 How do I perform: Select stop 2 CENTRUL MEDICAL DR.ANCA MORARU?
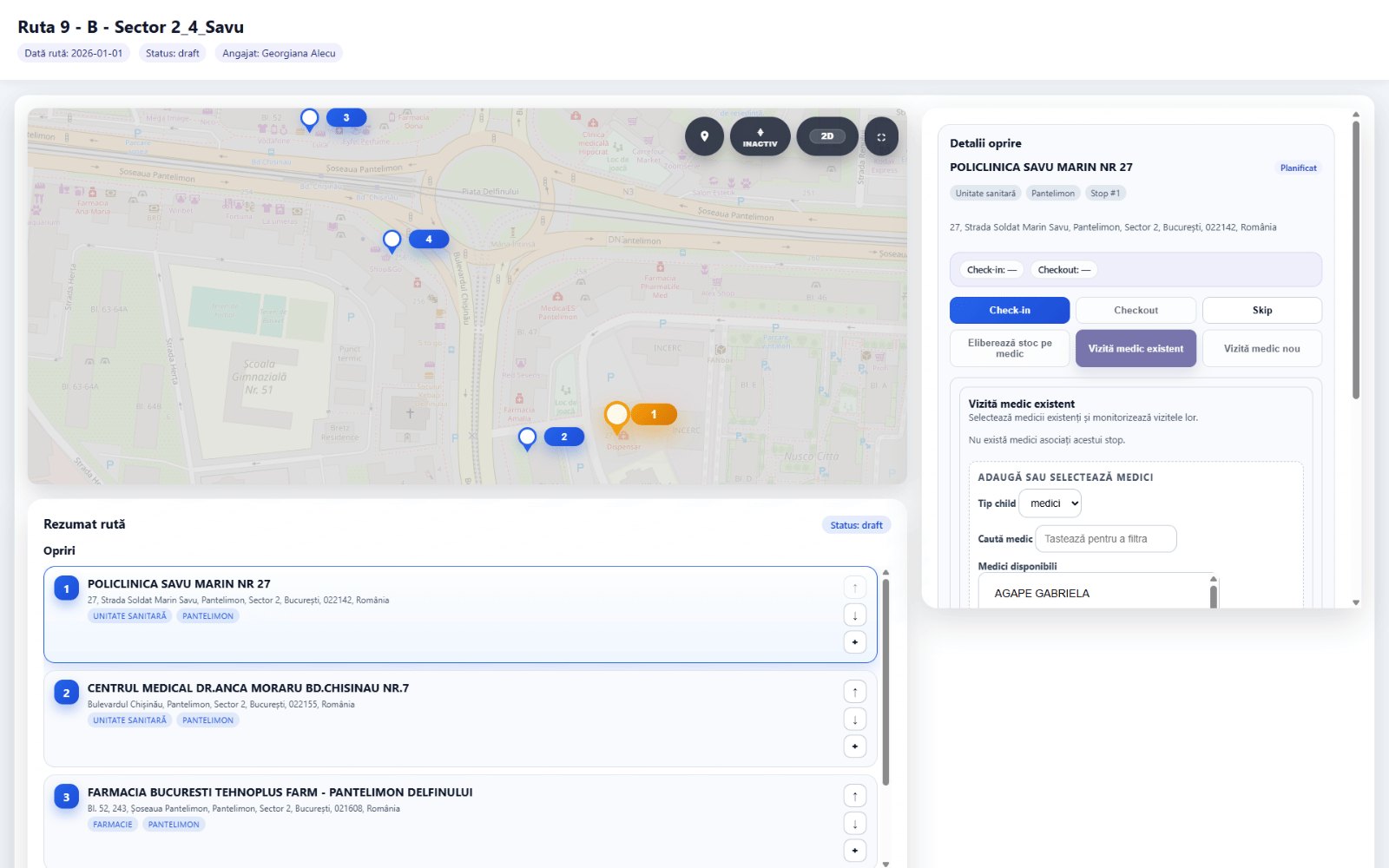point(460,719)
